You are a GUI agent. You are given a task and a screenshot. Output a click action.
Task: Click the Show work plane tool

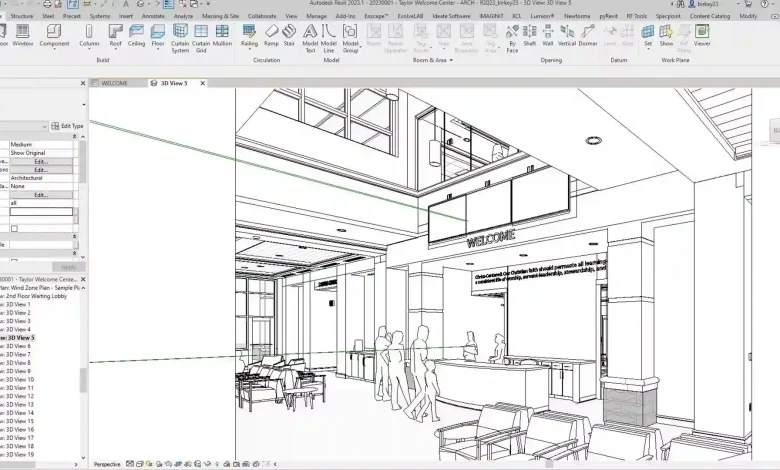point(666,35)
